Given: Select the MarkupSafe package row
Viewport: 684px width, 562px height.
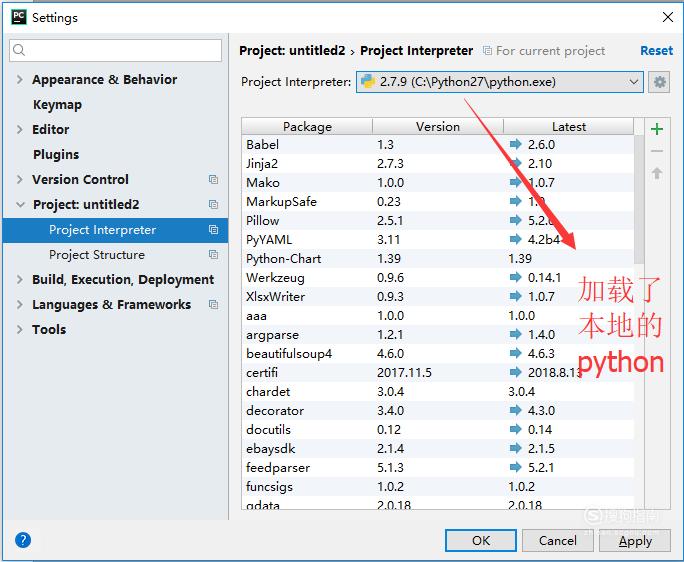Looking at the screenshot, I should point(438,201).
